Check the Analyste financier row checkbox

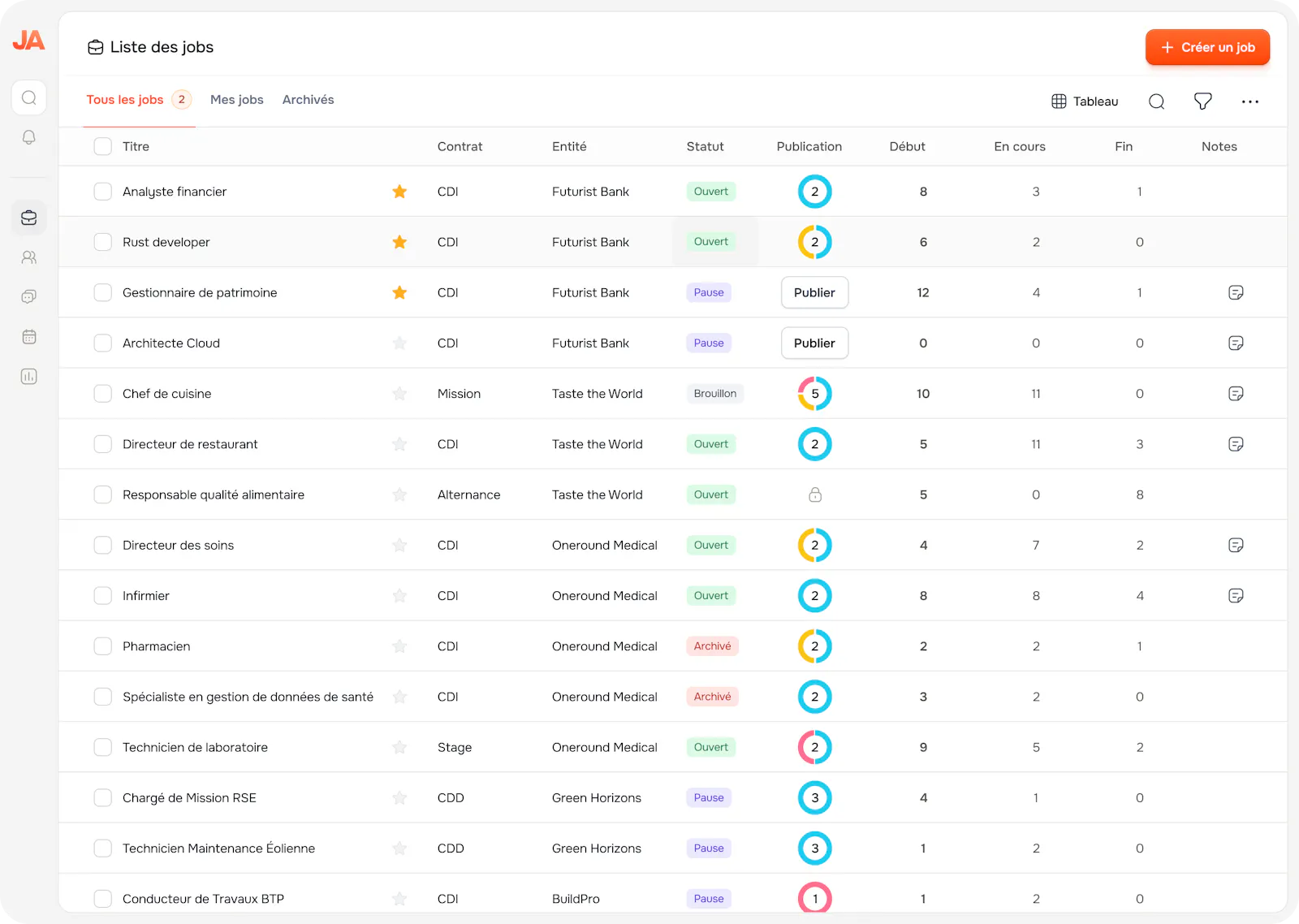pos(103,192)
